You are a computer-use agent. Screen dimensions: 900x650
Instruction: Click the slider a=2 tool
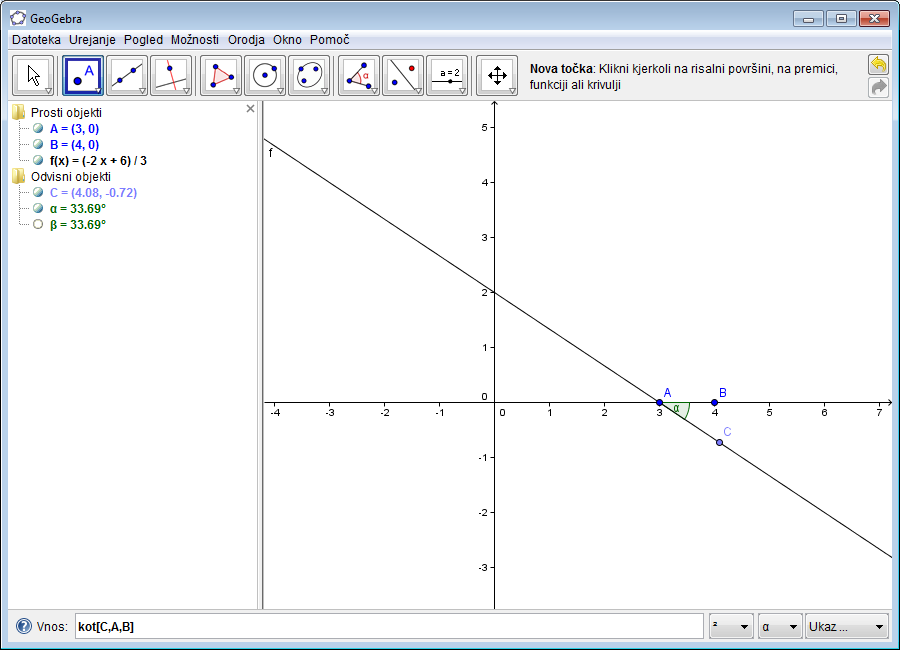coord(447,75)
